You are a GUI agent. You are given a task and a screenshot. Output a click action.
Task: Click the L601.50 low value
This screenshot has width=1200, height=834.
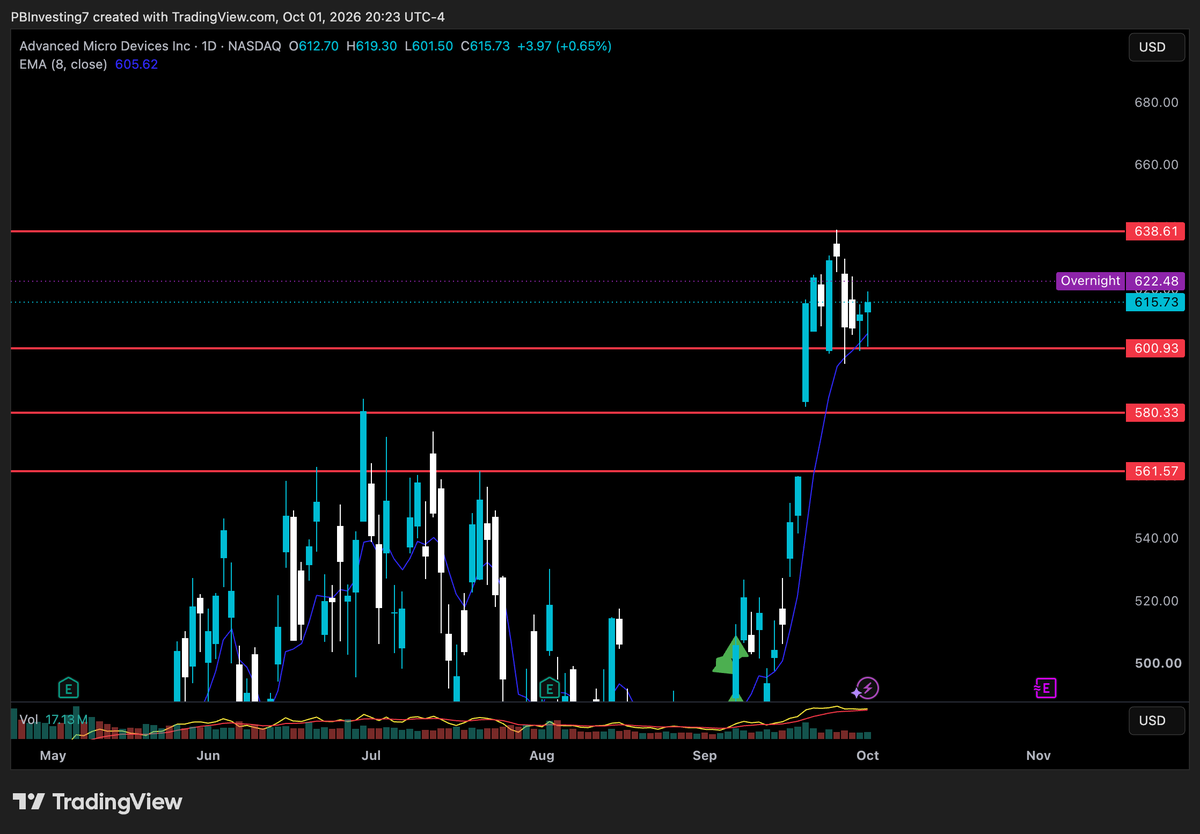point(428,46)
